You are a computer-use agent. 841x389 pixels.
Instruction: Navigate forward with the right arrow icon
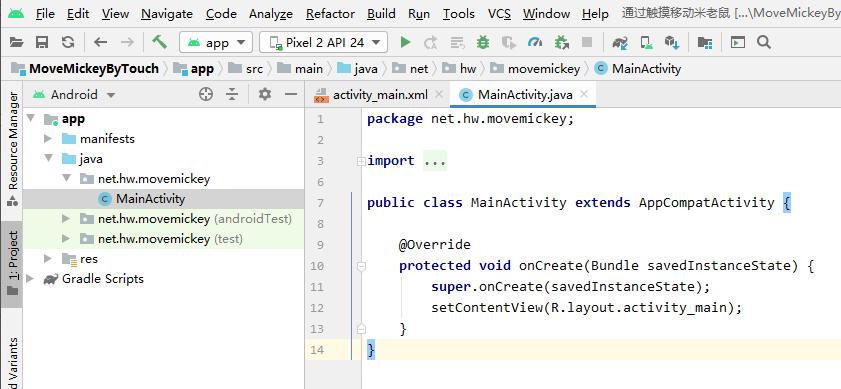[x=127, y=42]
